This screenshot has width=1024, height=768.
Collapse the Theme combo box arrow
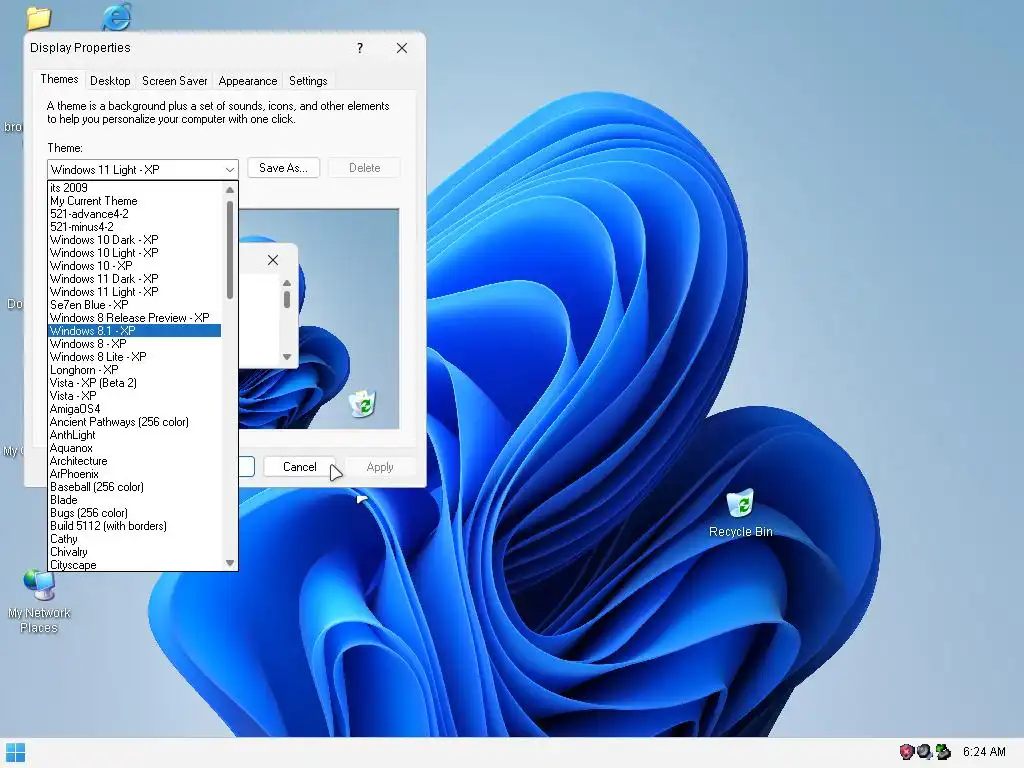point(230,170)
